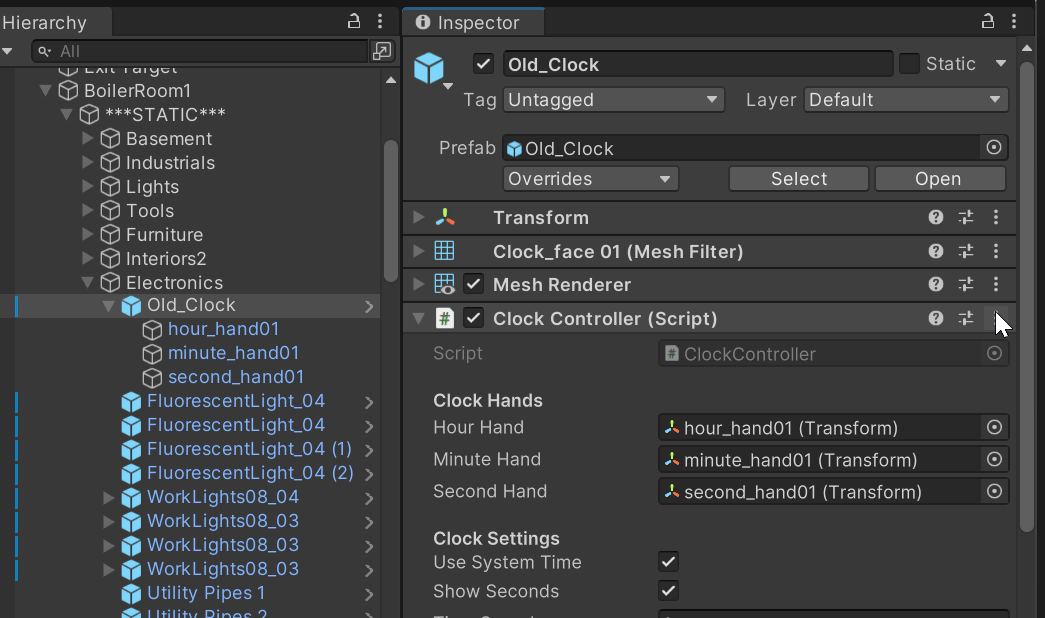Open Transform component context menu
The width and height of the screenshot is (1045, 618).
point(996,217)
